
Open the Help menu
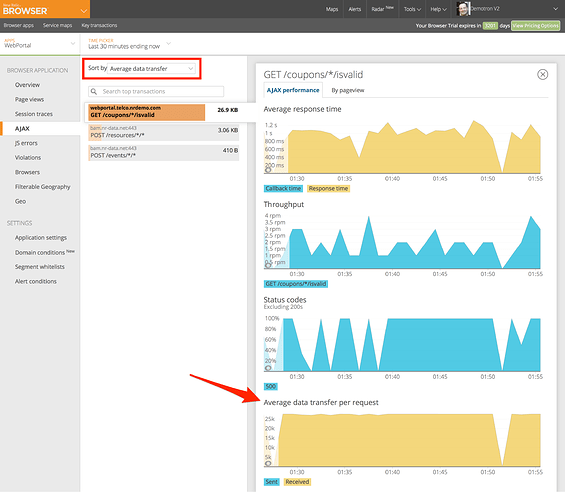[438, 9]
